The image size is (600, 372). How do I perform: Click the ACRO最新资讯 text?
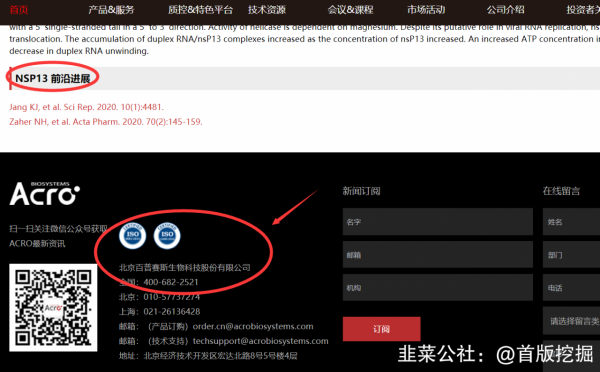coord(37,243)
